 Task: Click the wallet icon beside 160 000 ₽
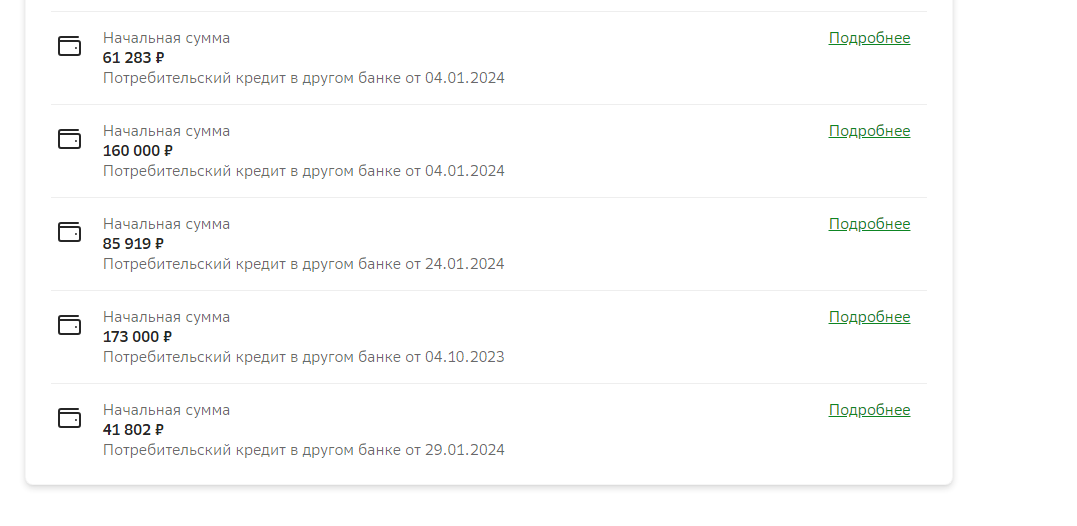[x=69, y=139]
